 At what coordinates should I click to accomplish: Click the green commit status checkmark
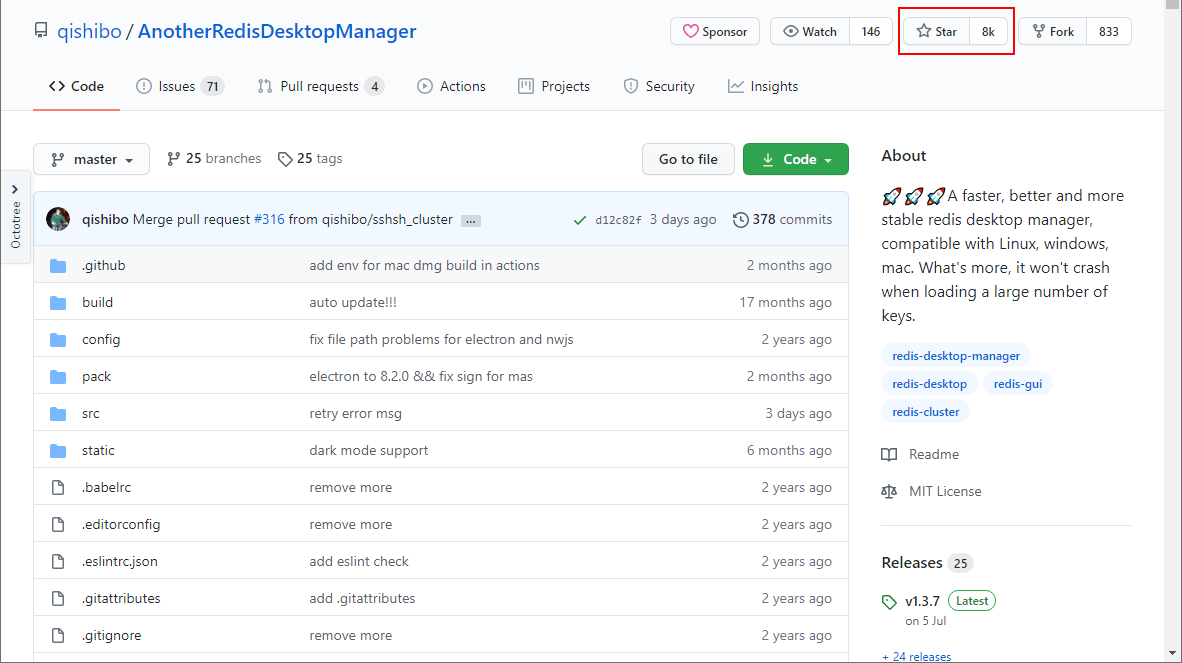click(x=580, y=220)
